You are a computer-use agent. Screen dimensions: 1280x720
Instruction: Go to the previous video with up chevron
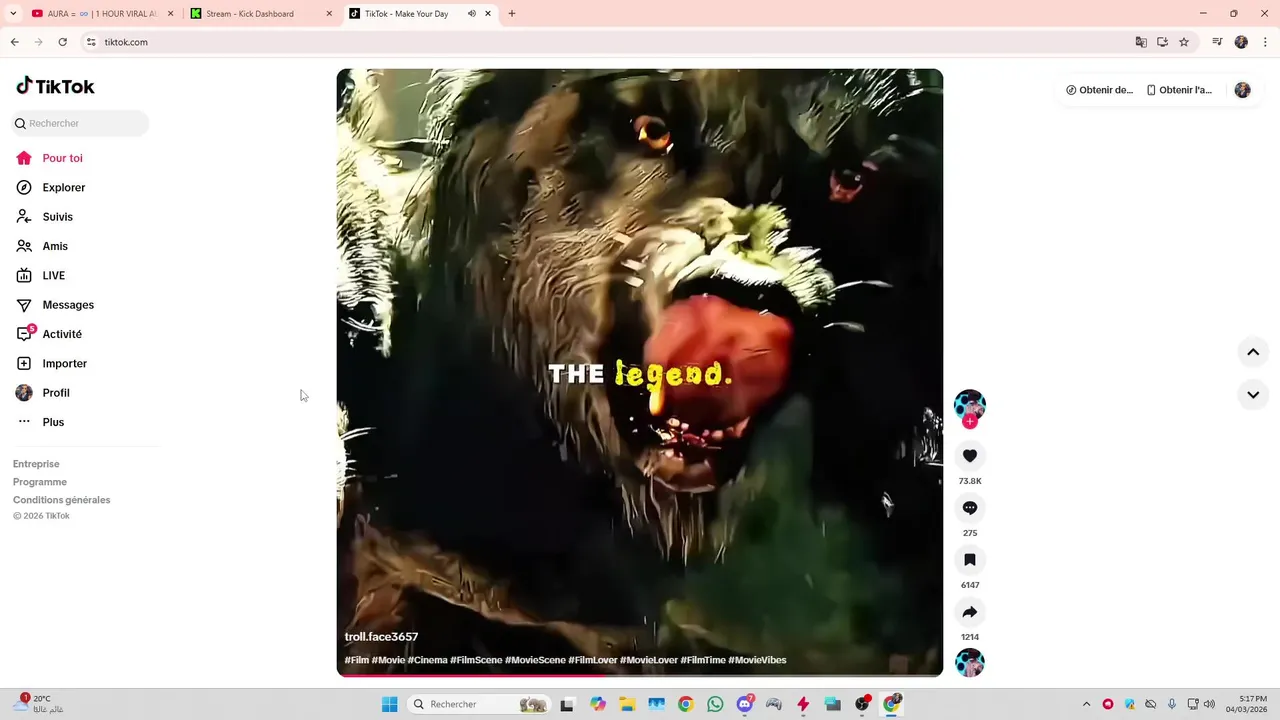pyautogui.click(x=1253, y=352)
